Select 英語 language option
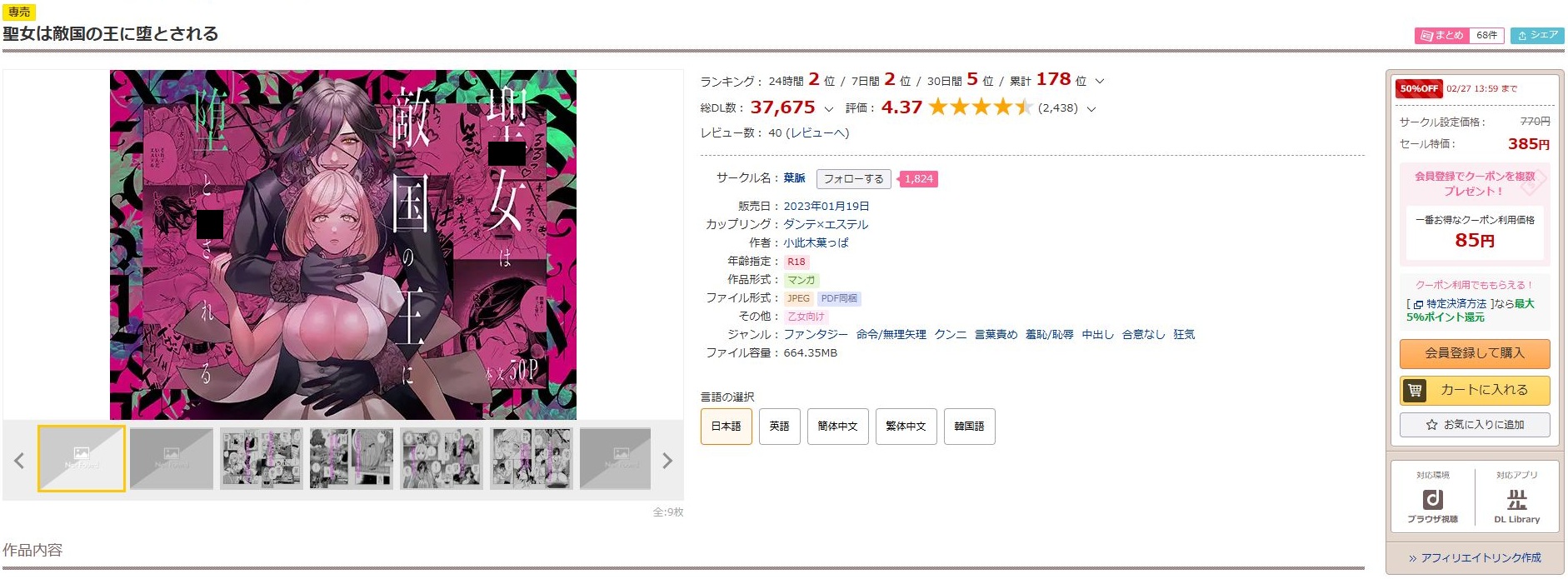1568x579 pixels. [779, 427]
